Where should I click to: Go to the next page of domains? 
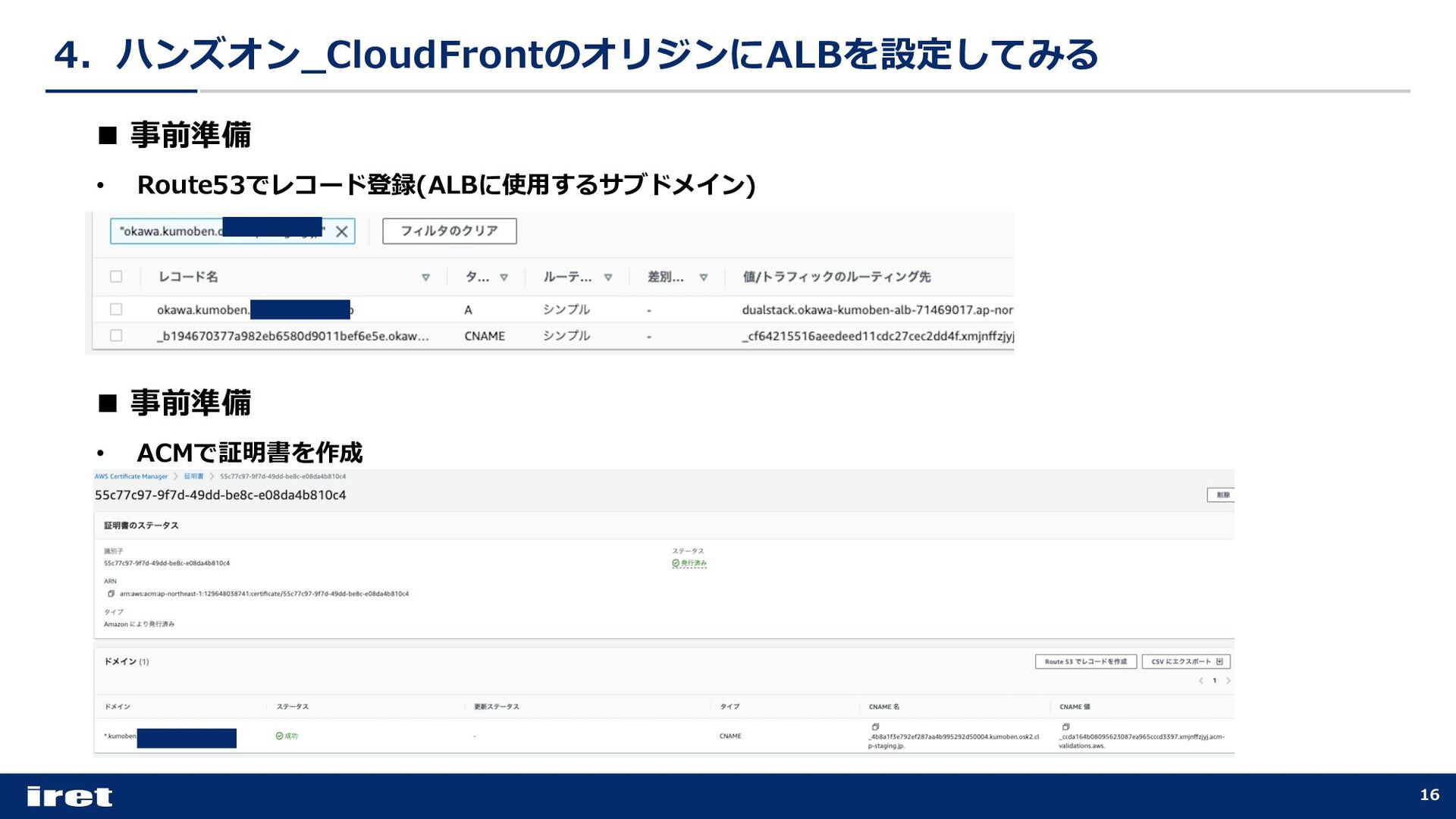click(1228, 681)
